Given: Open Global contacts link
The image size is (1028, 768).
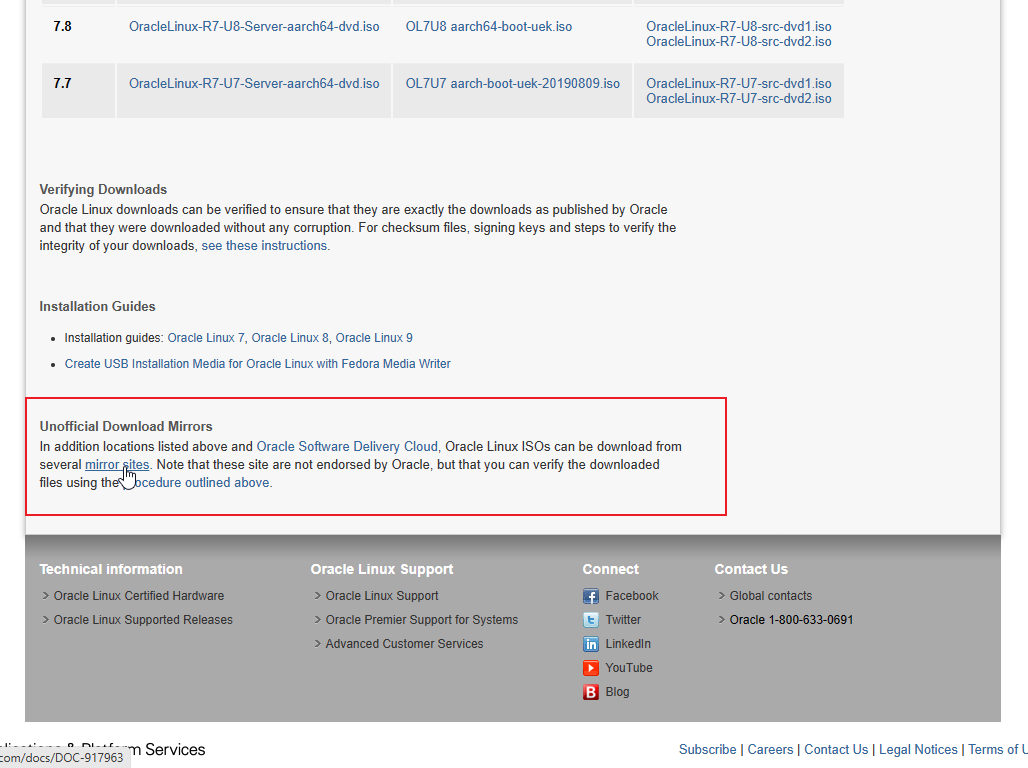Looking at the screenshot, I should tap(770, 596).
